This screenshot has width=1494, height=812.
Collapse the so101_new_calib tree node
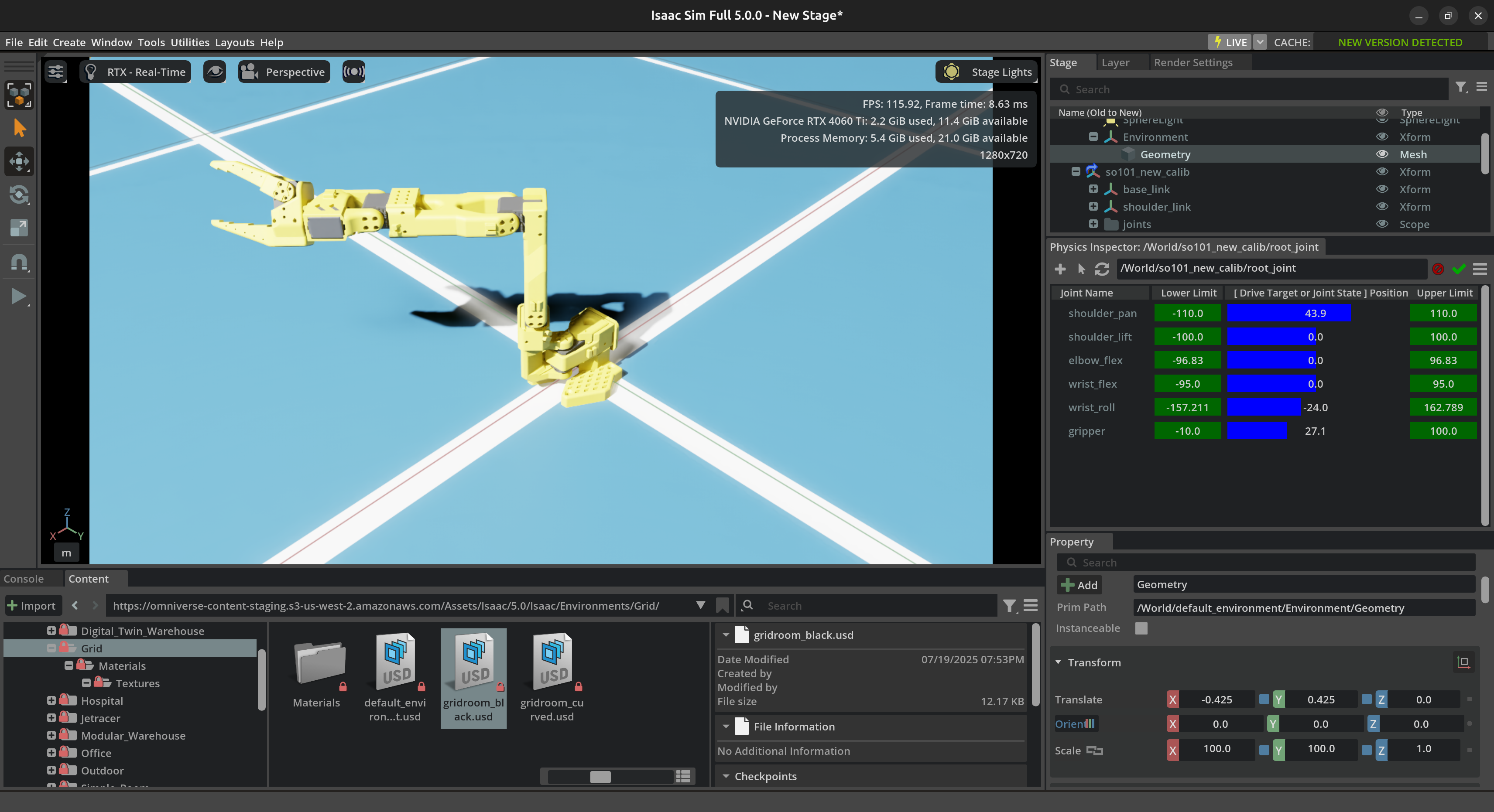(1076, 171)
